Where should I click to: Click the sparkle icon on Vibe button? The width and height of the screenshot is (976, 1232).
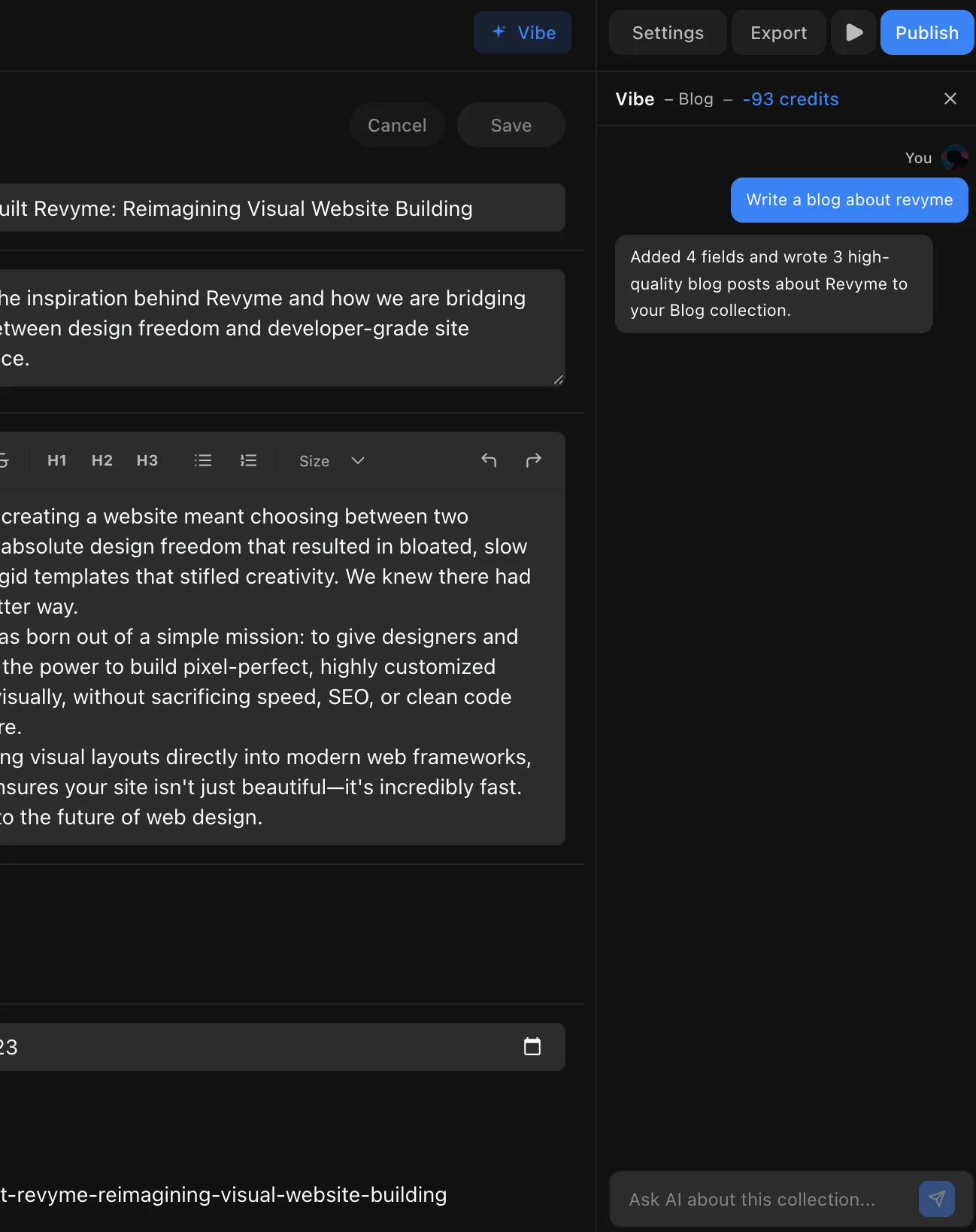coord(499,32)
